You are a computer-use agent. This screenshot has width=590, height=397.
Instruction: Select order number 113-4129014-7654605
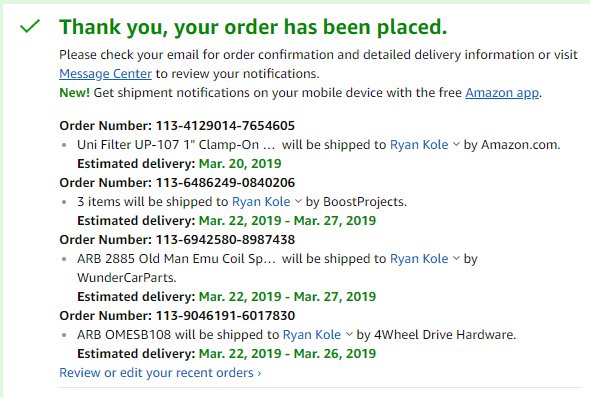(x=225, y=126)
